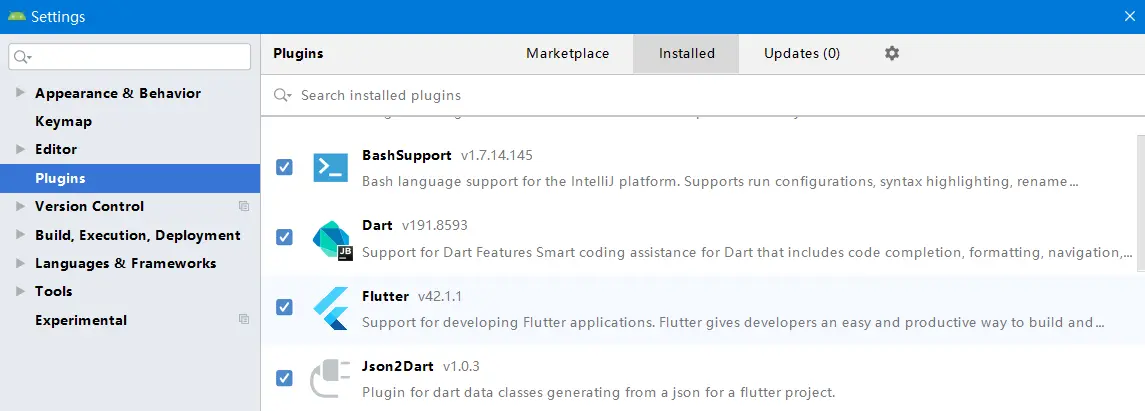Select the Languages & Frameworks label
Image resolution: width=1145 pixels, height=411 pixels.
[x=126, y=264]
